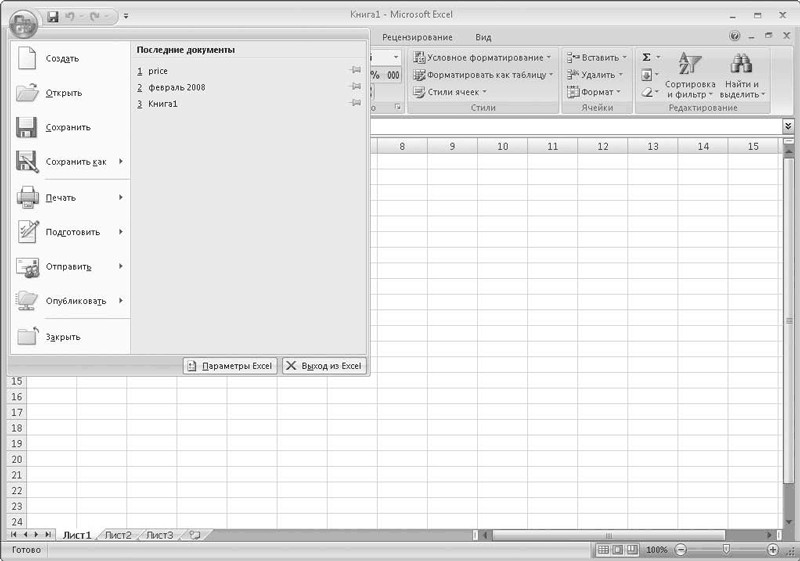Image resolution: width=800 pixels, height=561 pixels.
Task: Open the Find and Select binoculars tool
Action: click(x=741, y=65)
